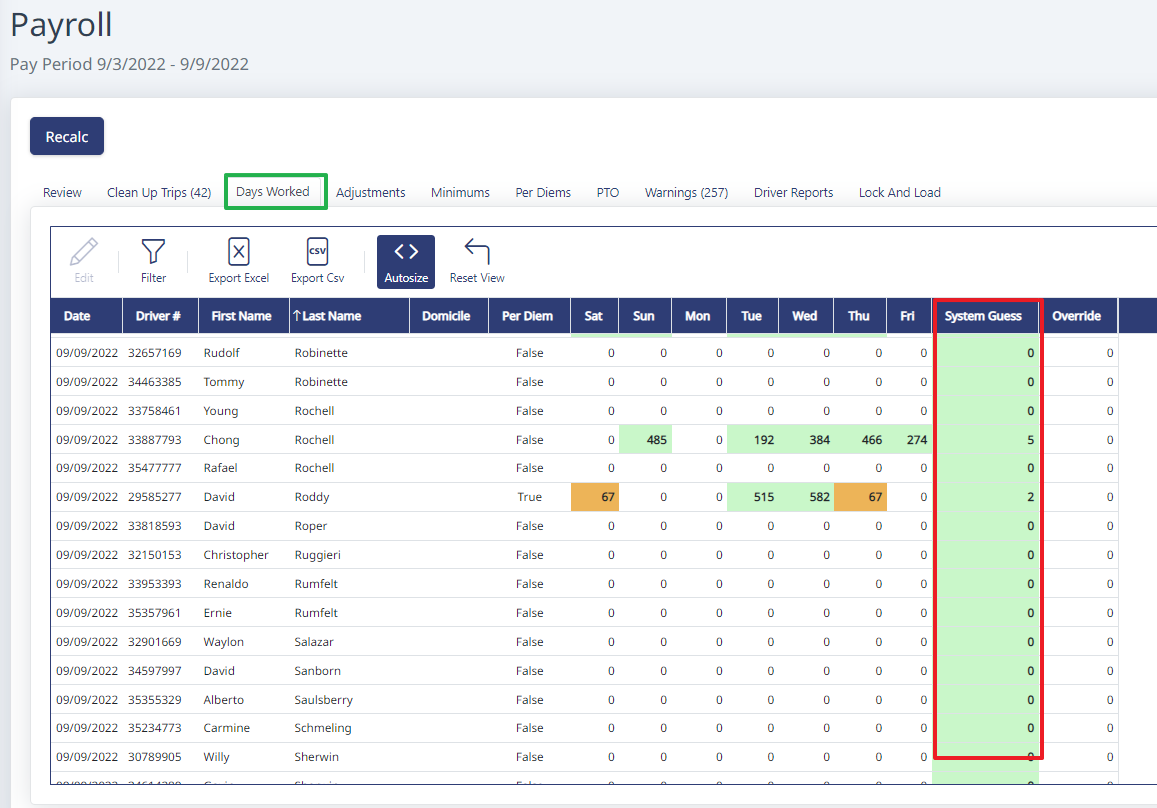Switch to the Per Diems tab
Screen dimensions: 1157x808
tap(543, 193)
